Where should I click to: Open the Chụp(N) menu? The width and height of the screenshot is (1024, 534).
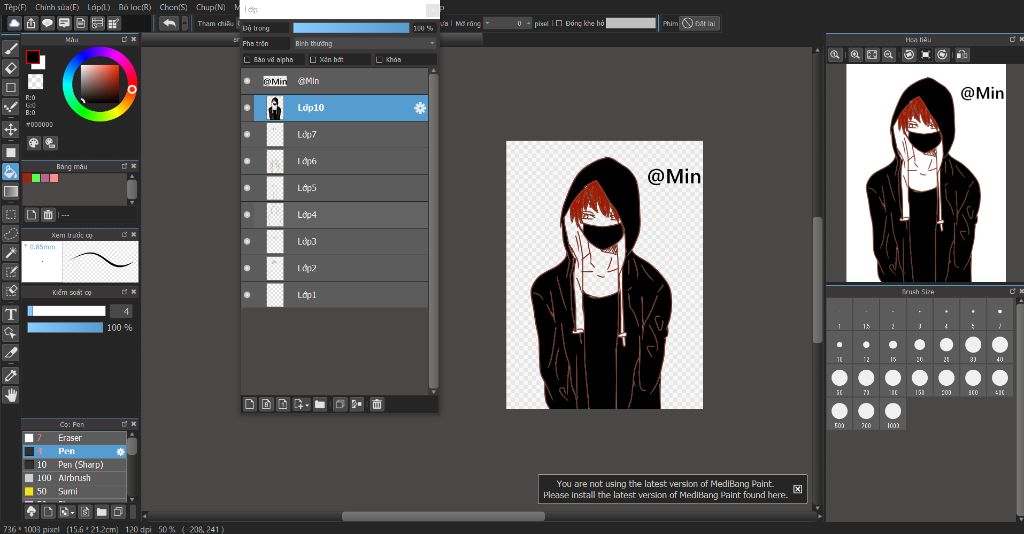pos(210,7)
